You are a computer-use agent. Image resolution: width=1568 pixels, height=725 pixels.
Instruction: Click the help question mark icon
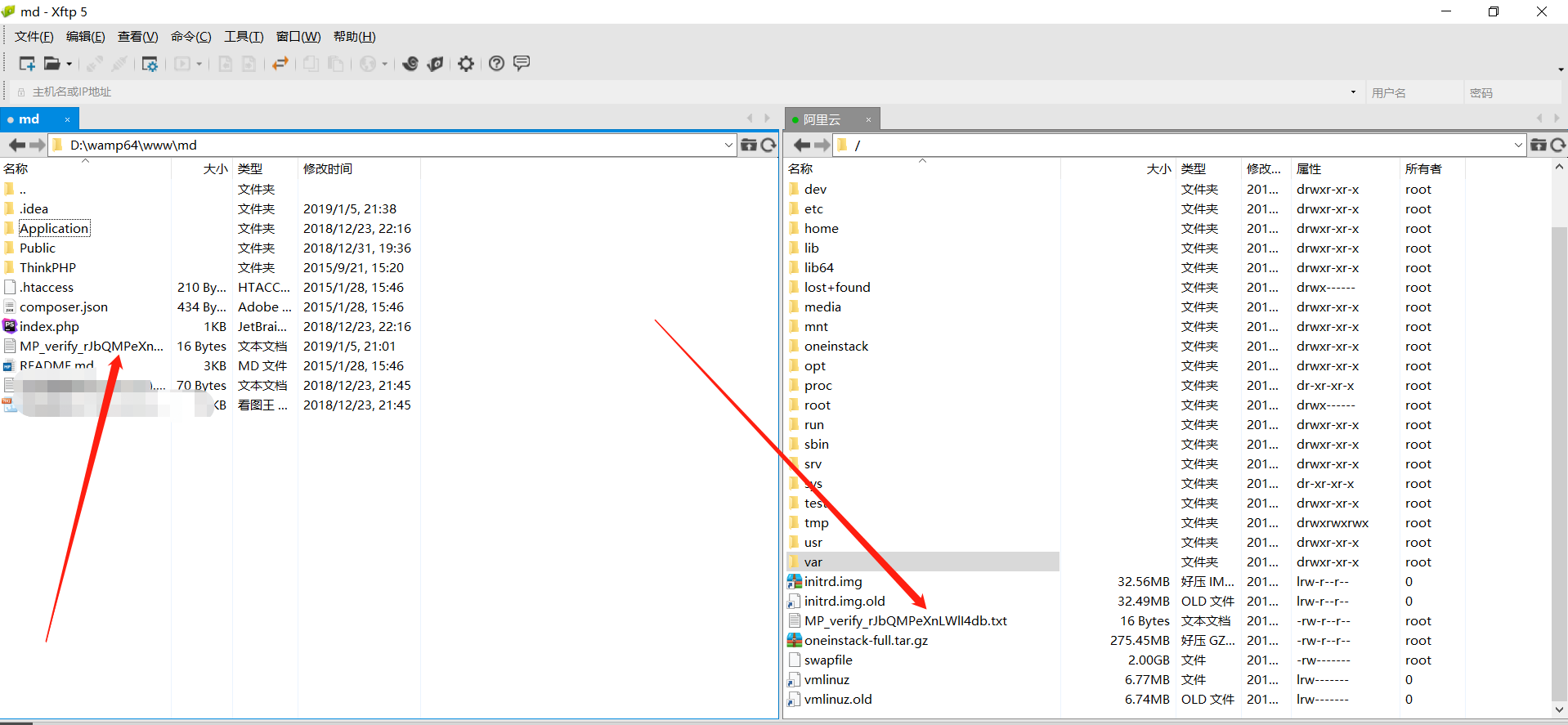click(496, 64)
